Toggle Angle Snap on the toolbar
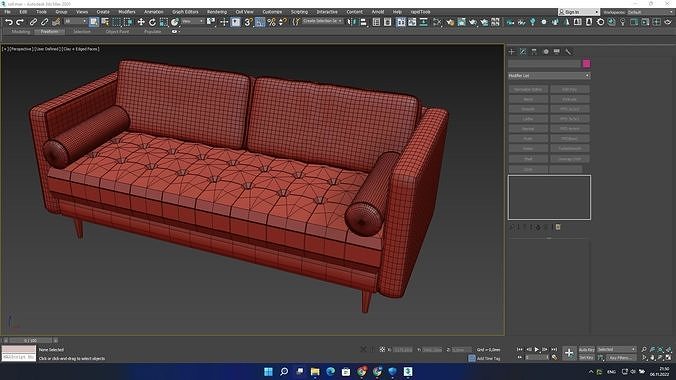Screen dimensions: 676x380 260,22
